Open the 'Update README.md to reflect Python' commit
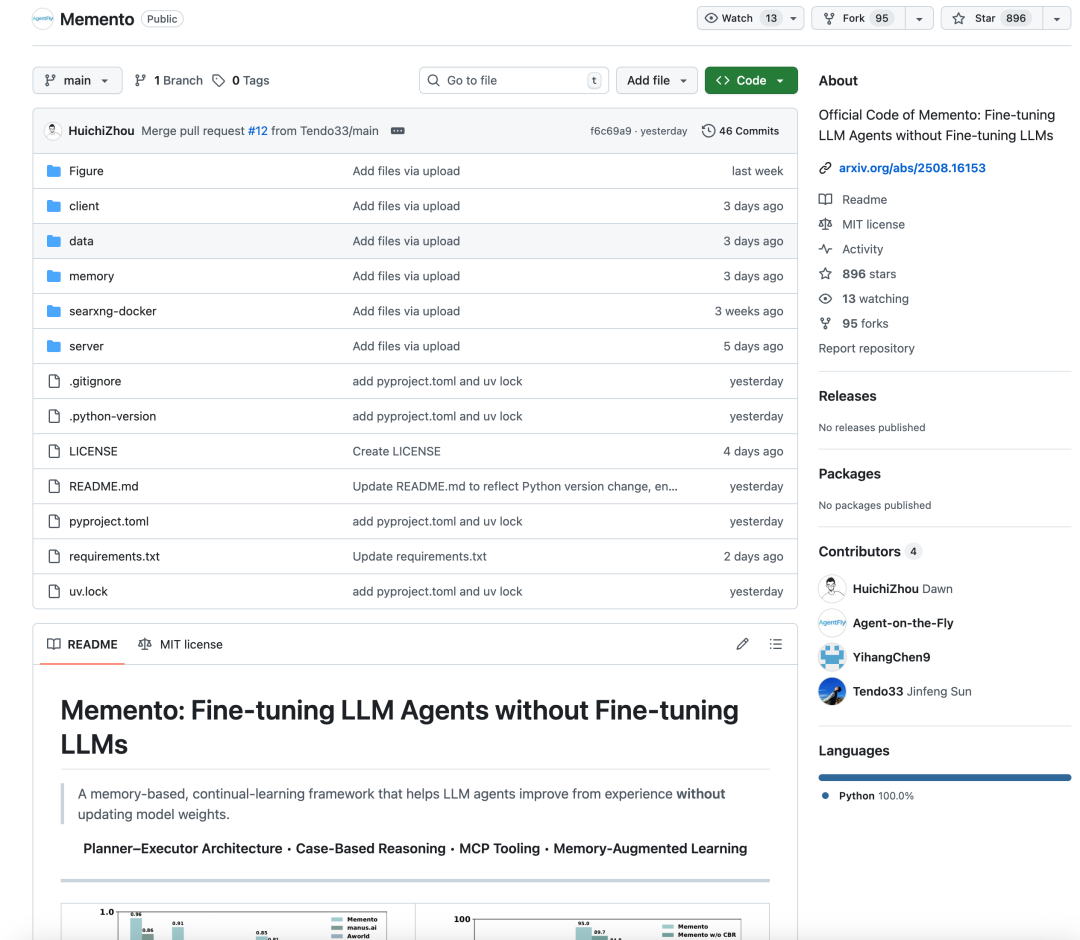 tap(515, 487)
